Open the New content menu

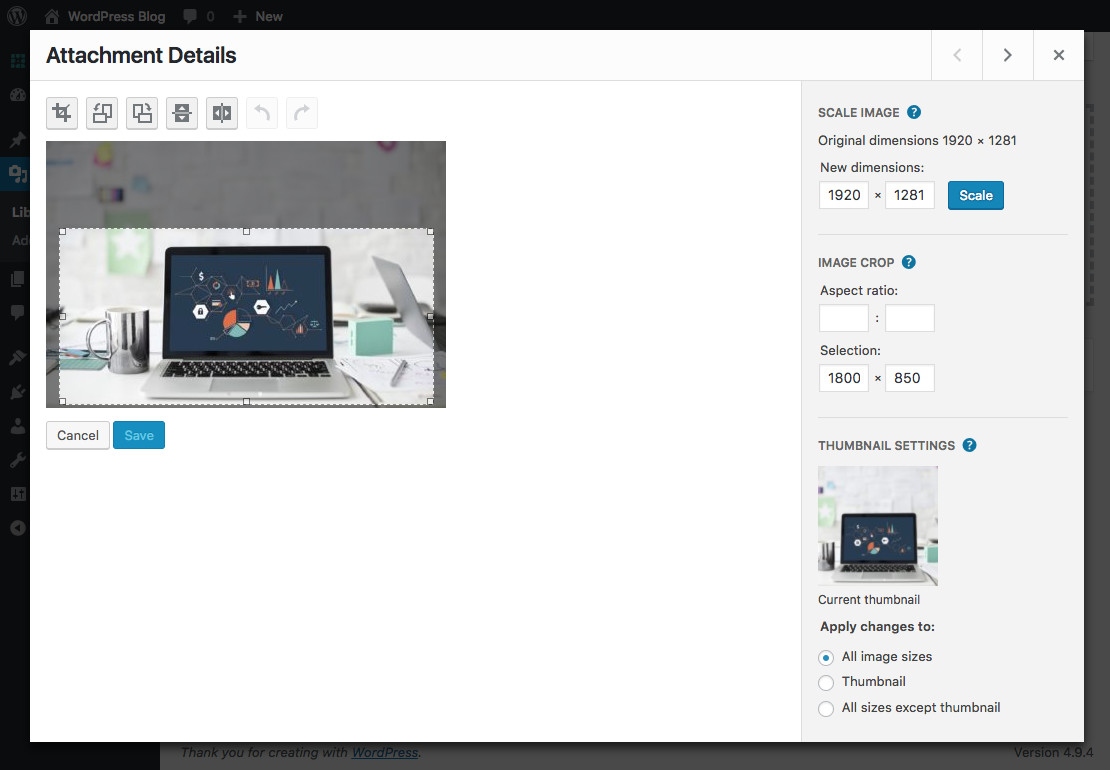tap(258, 16)
